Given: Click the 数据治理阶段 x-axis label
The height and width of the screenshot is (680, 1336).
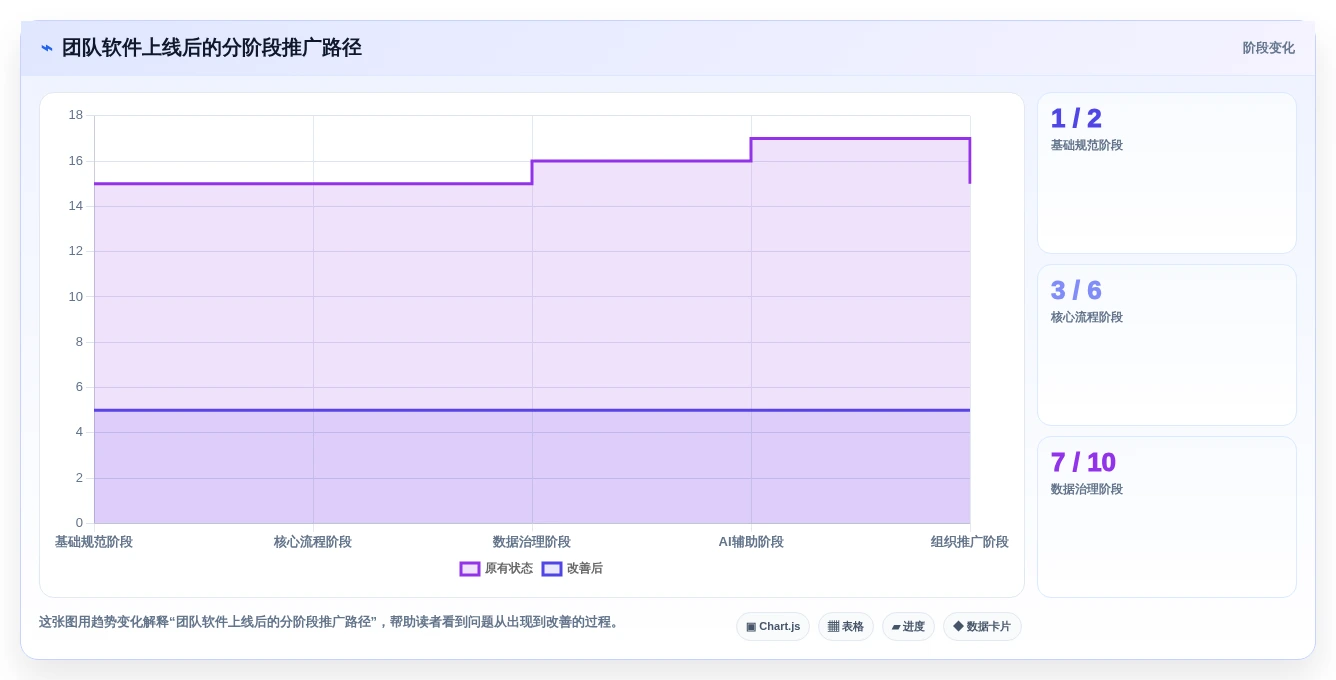Looking at the screenshot, I should point(532,542).
